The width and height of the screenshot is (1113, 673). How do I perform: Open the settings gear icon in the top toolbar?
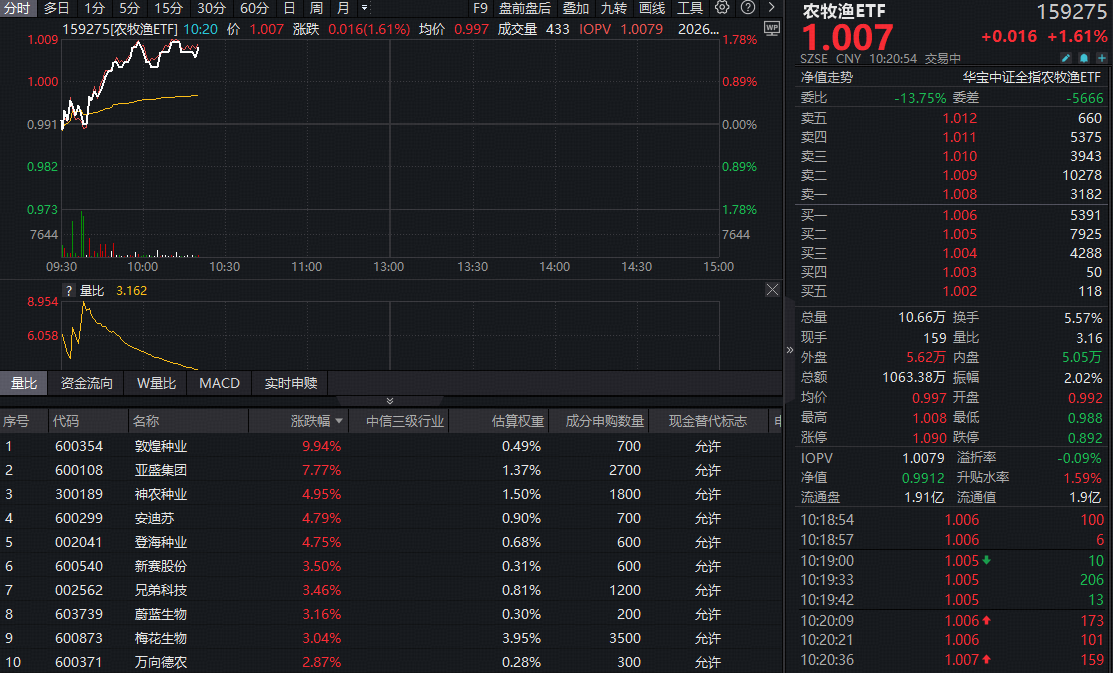pyautogui.click(x=722, y=8)
